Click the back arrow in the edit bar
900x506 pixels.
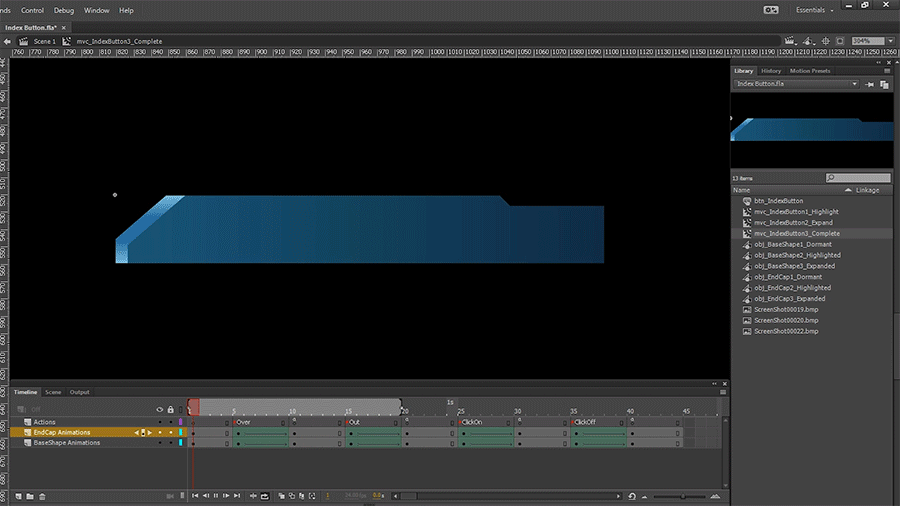click(7, 41)
